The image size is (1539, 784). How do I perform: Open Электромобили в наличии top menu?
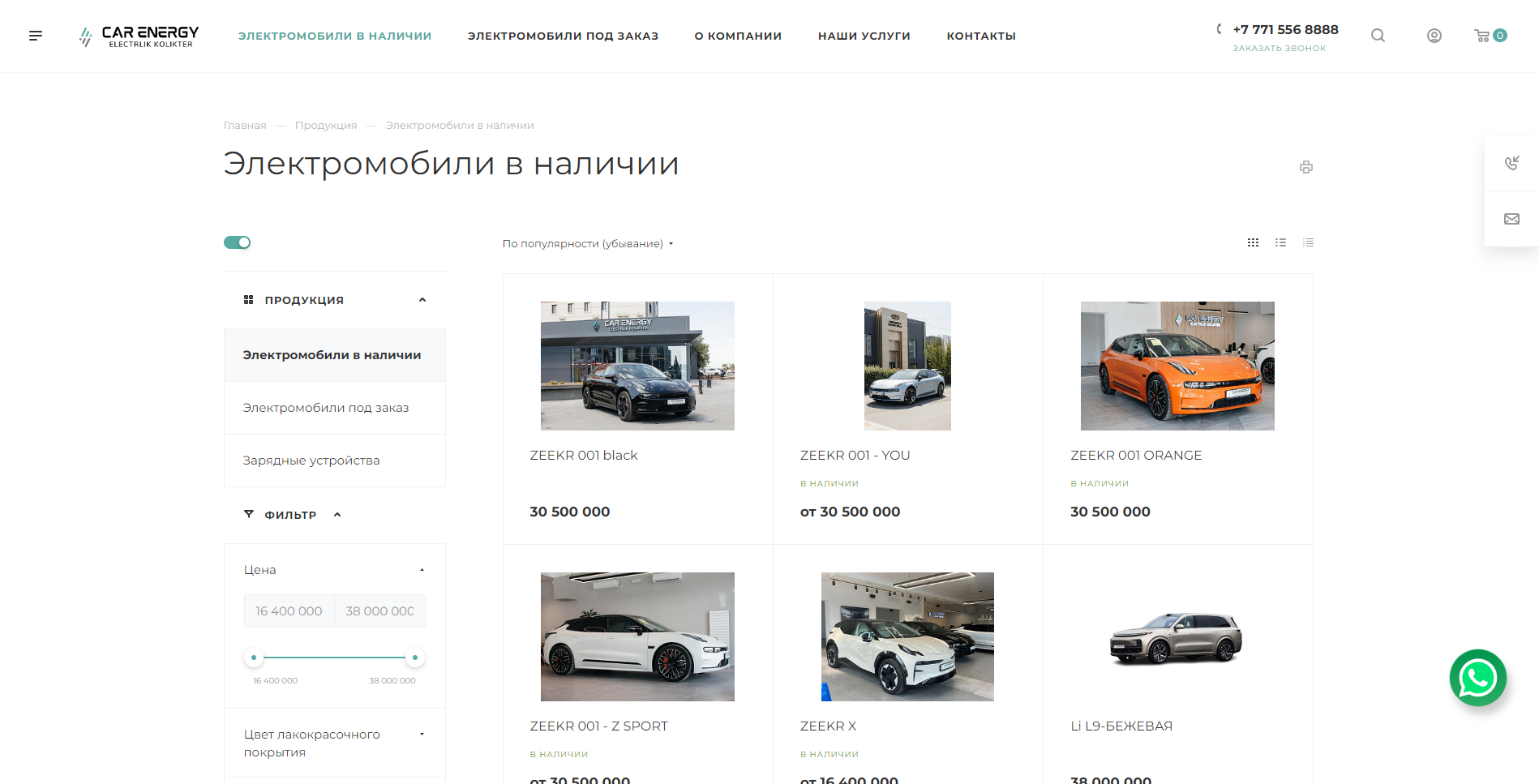(x=335, y=36)
